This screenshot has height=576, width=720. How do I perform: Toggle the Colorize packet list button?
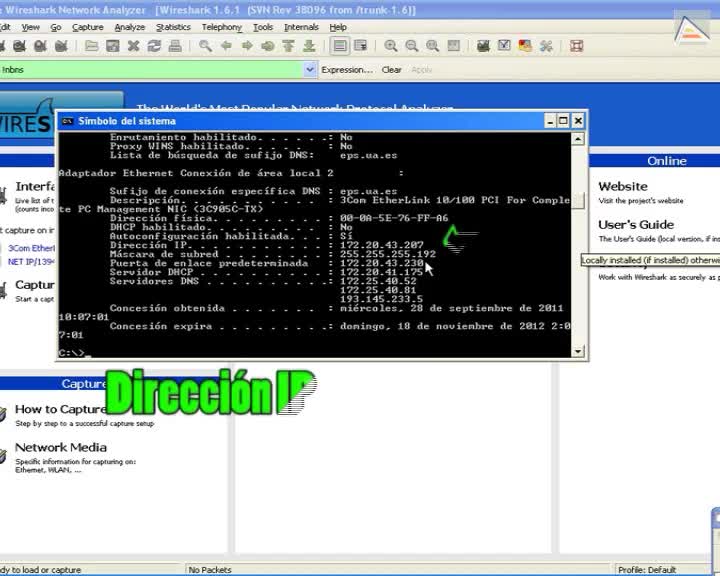[x=340, y=46]
